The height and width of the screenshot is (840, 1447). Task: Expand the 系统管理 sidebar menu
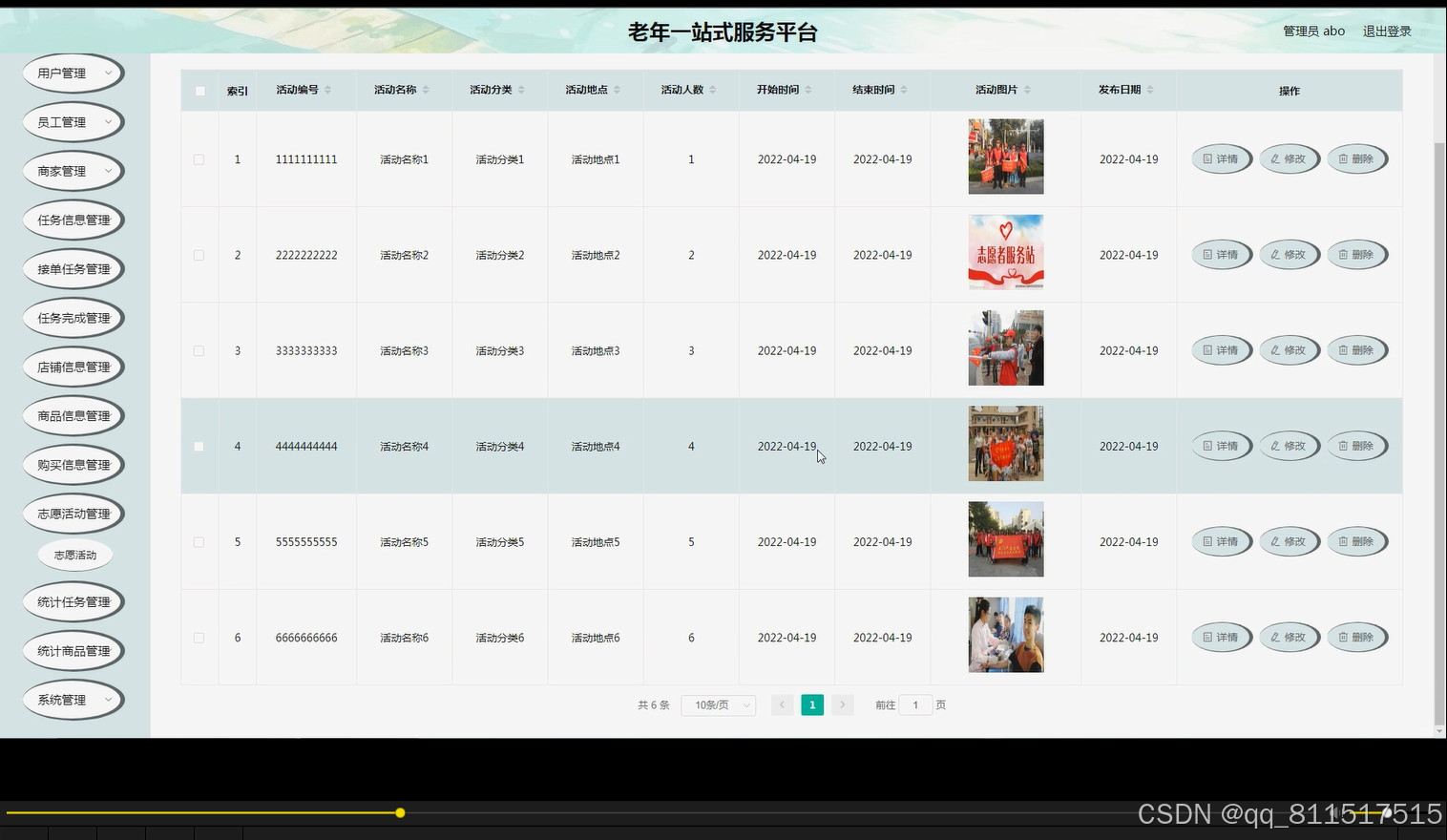[73, 700]
